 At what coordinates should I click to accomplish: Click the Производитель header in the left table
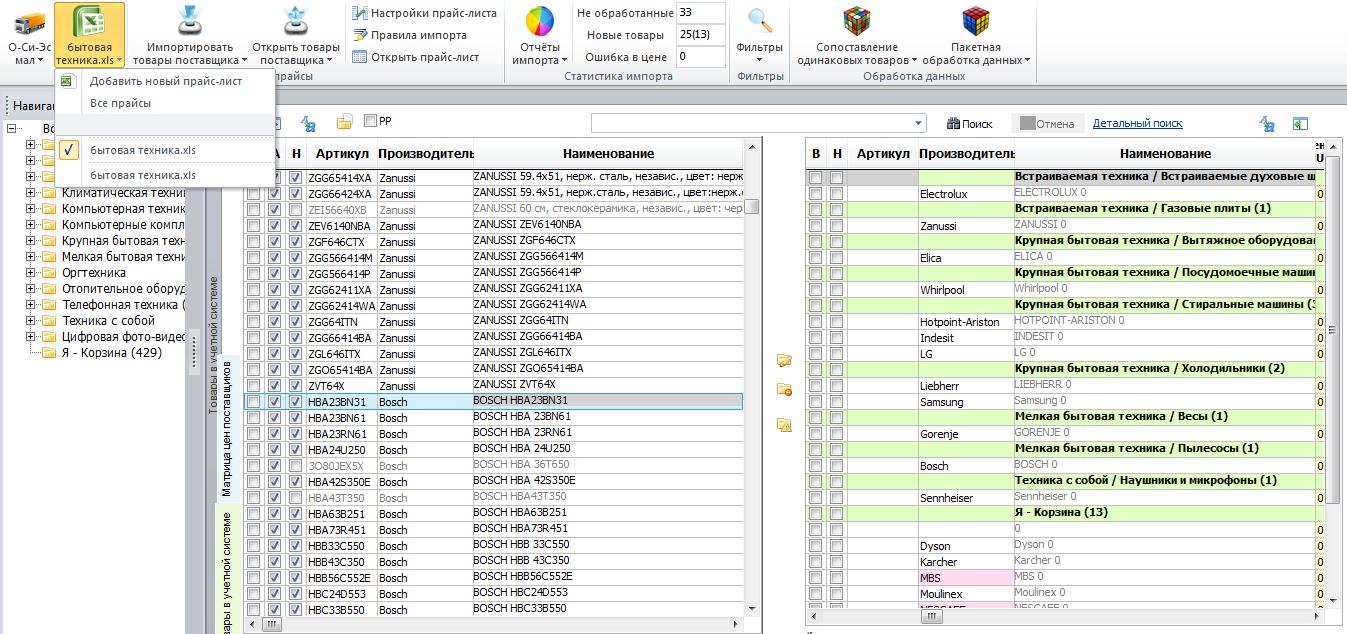click(425, 153)
